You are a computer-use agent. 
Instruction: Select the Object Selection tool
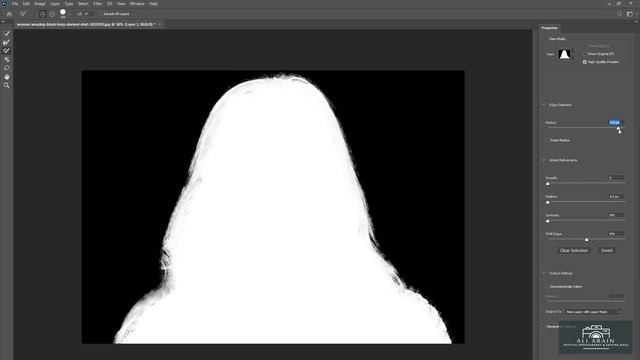pos(7,60)
